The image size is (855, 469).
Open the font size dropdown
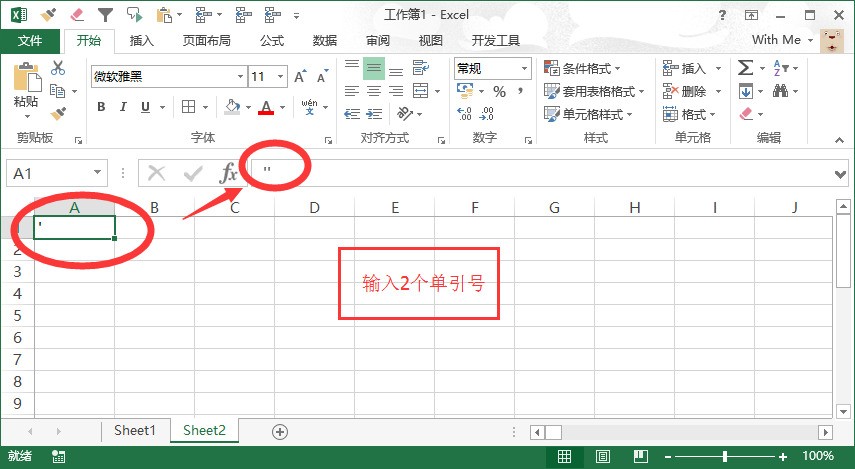(281, 77)
